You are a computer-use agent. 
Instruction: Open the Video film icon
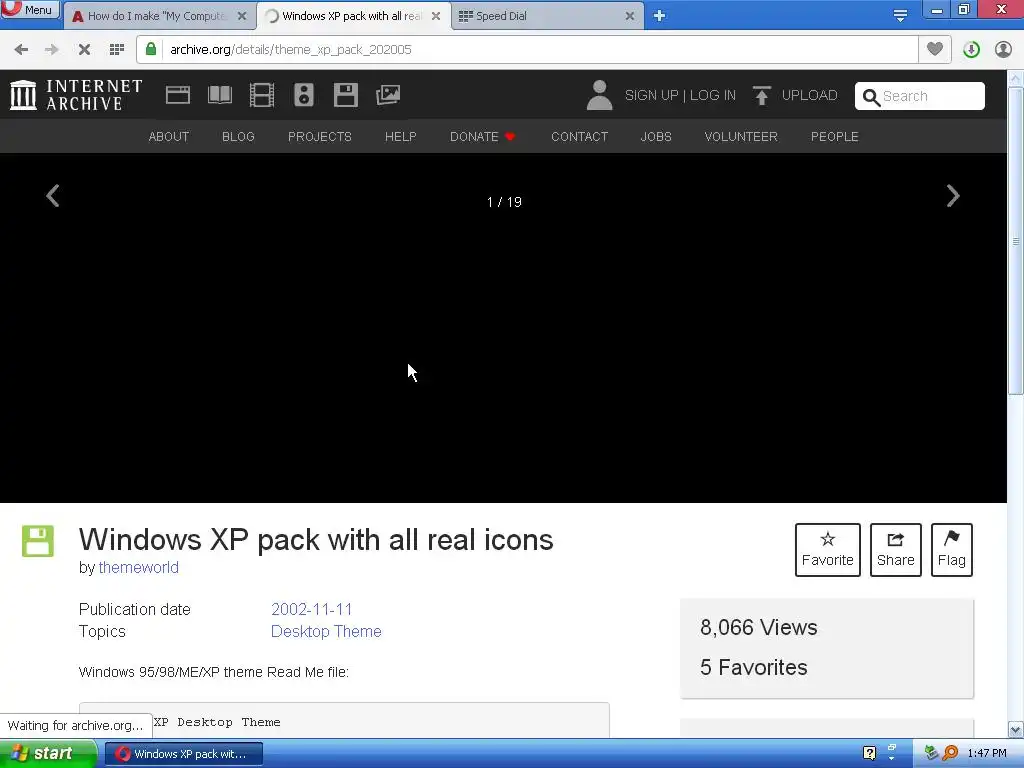262,95
